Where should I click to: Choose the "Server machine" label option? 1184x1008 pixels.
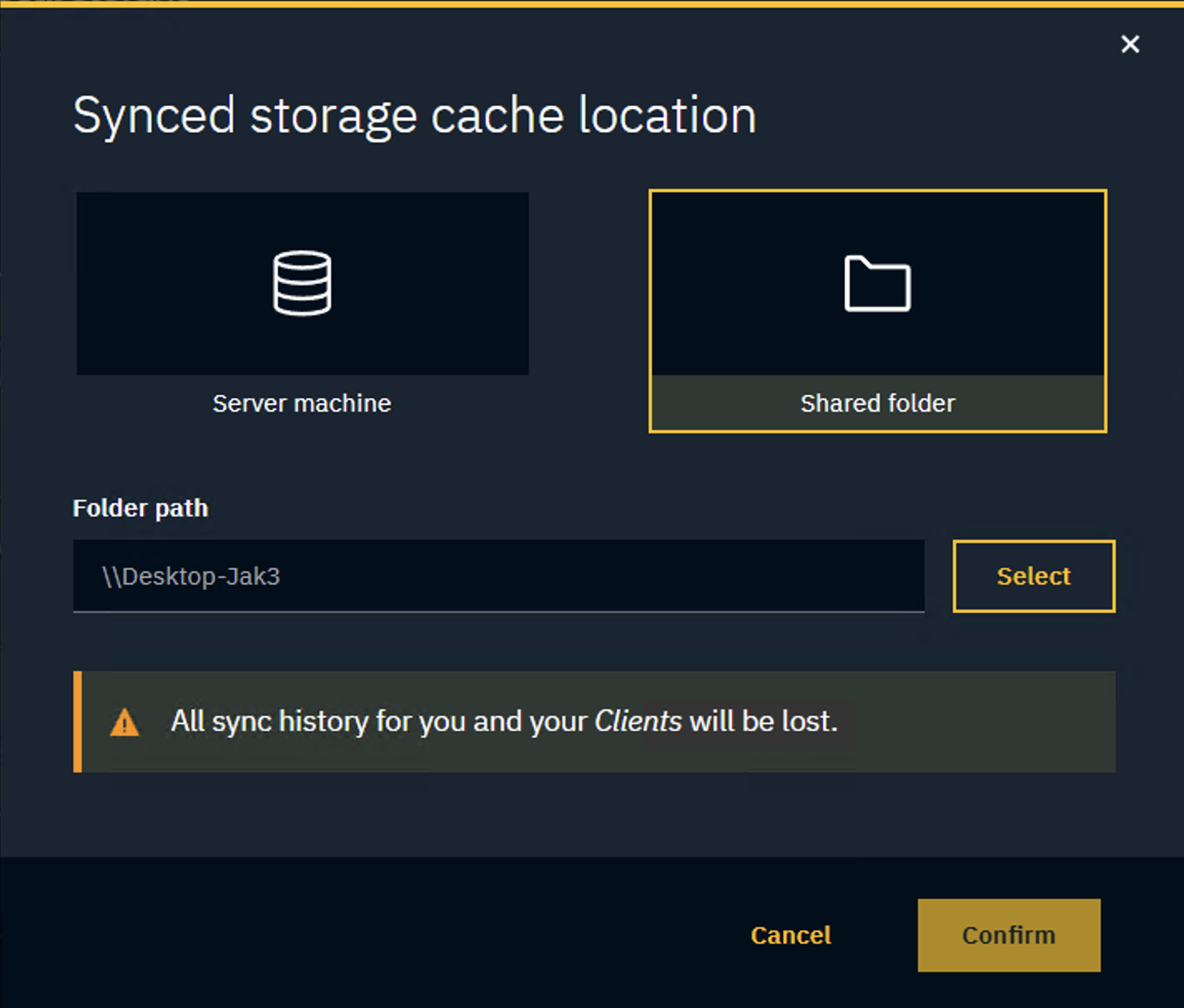[x=302, y=403]
